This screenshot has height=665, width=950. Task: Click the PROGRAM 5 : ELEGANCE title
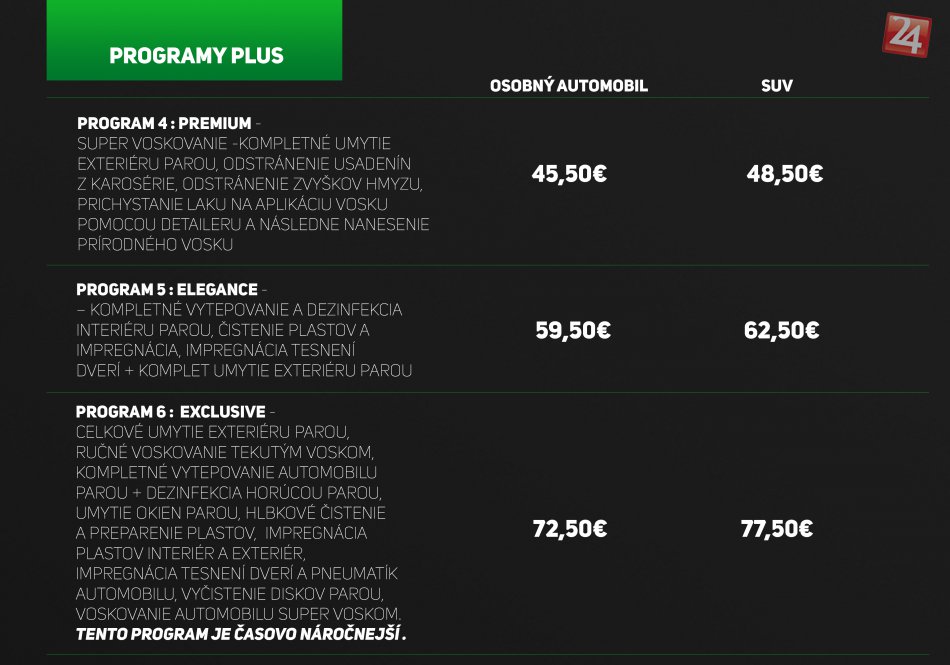[x=167, y=289]
